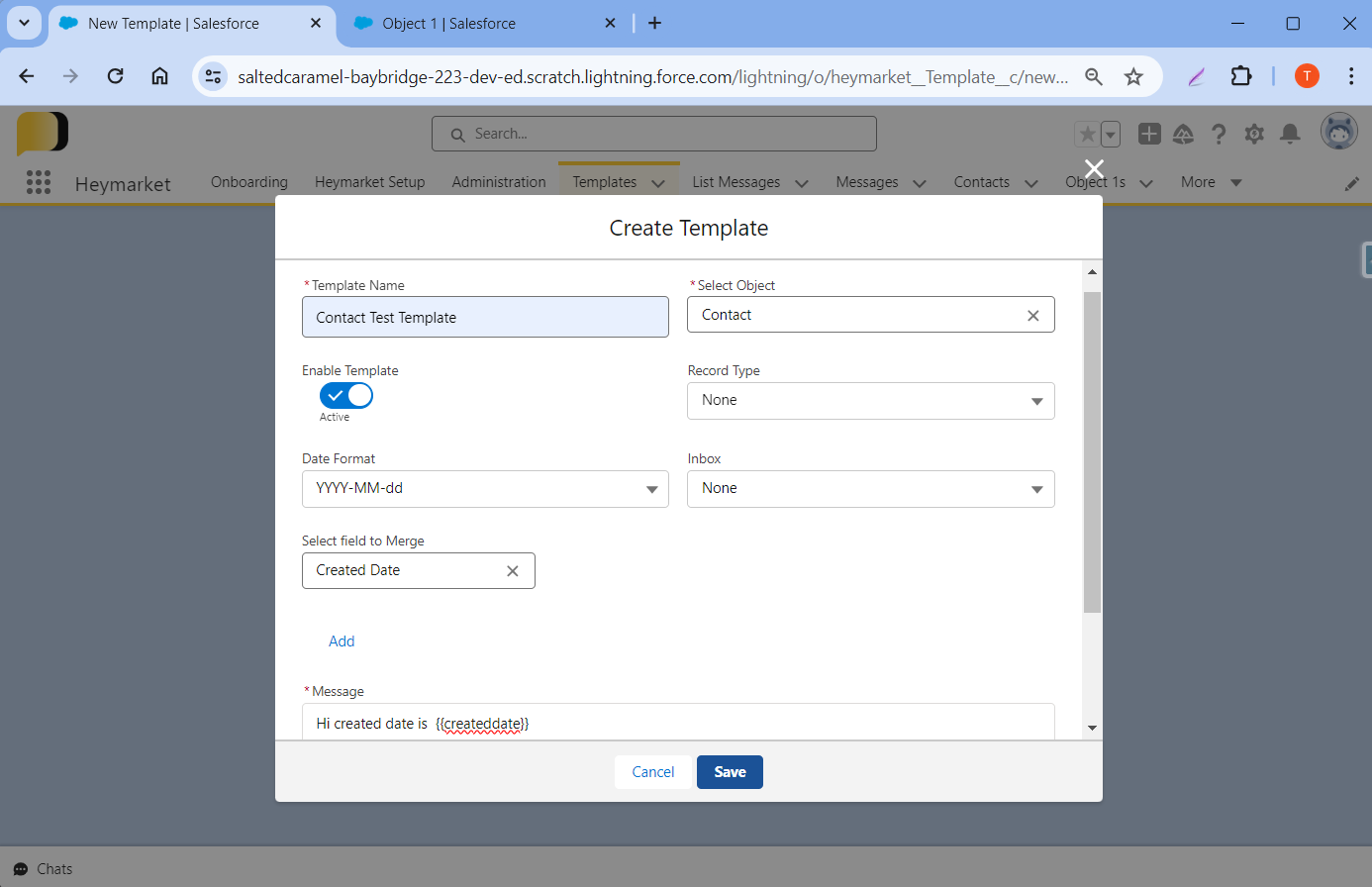The height and width of the screenshot is (887, 1372).
Task: Open the Chats utility bar item
Action: tap(44, 869)
